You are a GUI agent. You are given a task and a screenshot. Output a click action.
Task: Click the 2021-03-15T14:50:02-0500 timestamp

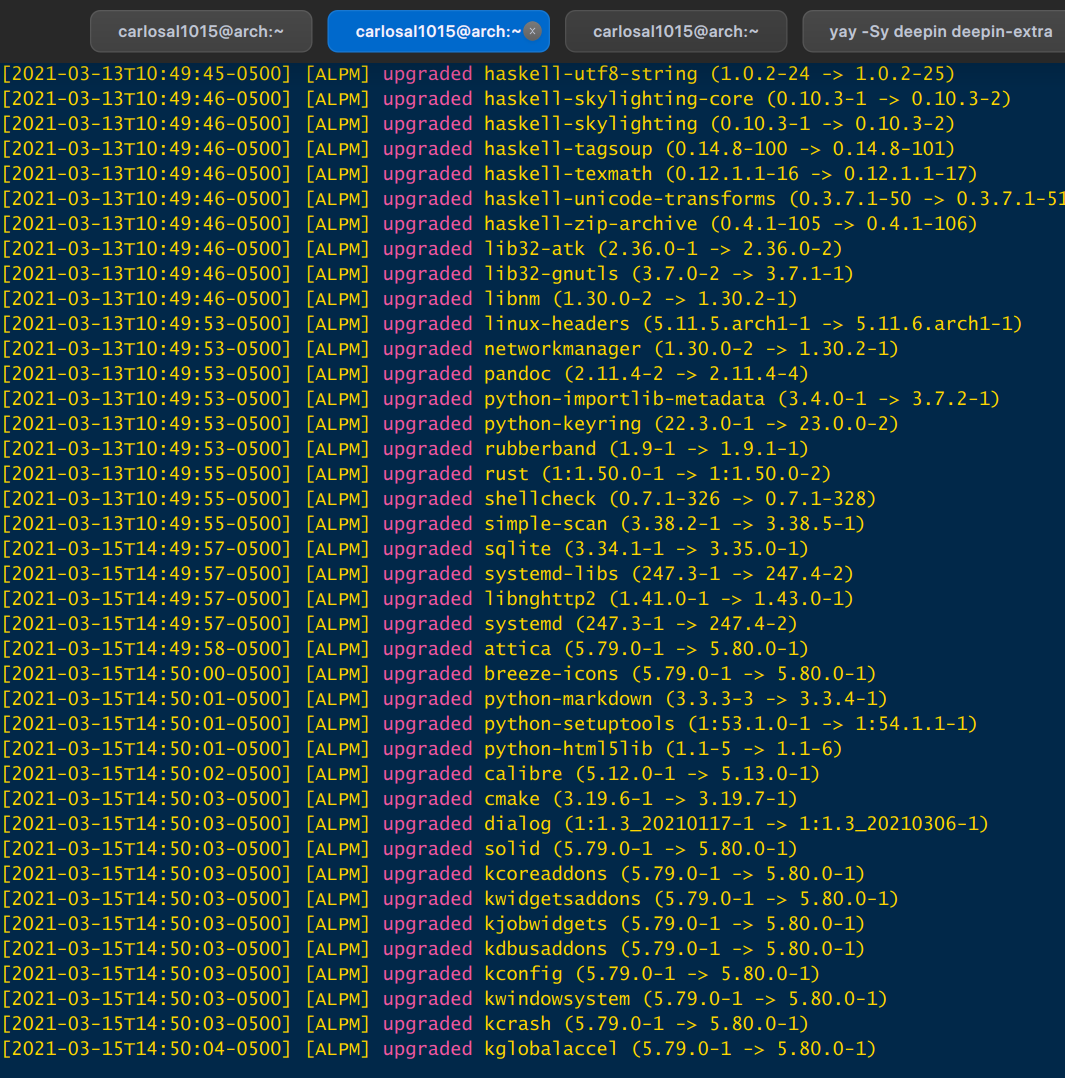146,774
